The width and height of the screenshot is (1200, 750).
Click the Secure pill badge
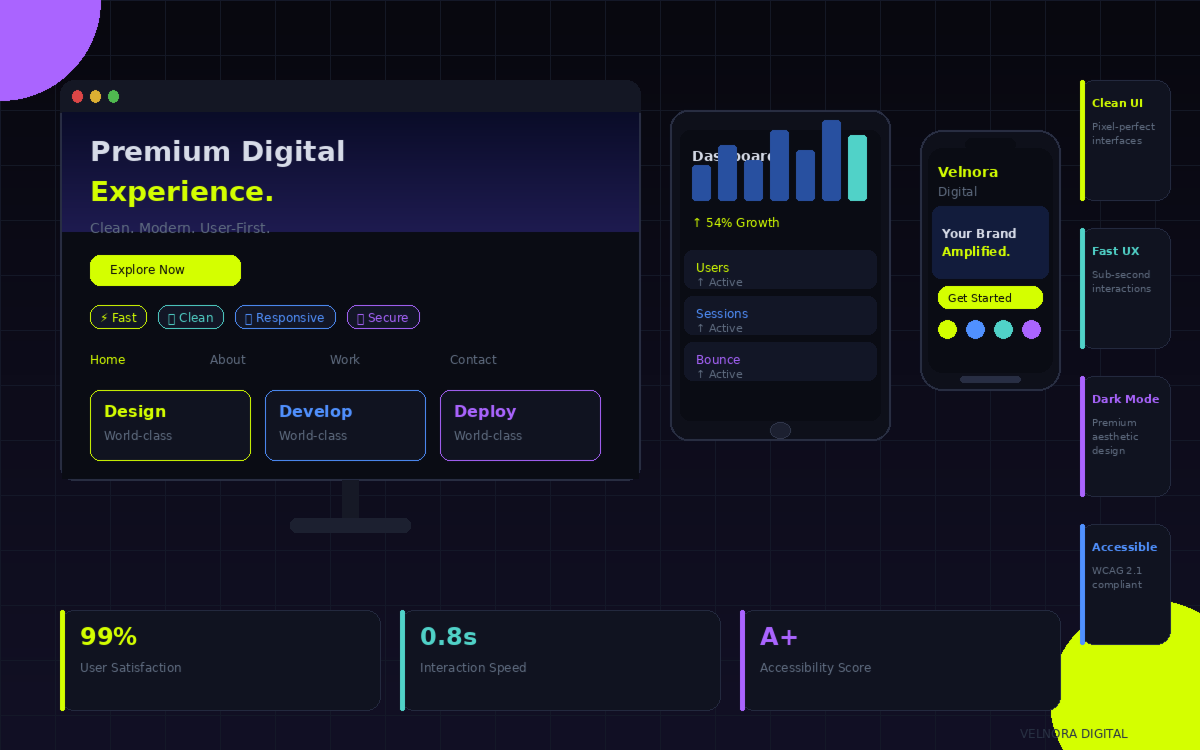click(383, 317)
